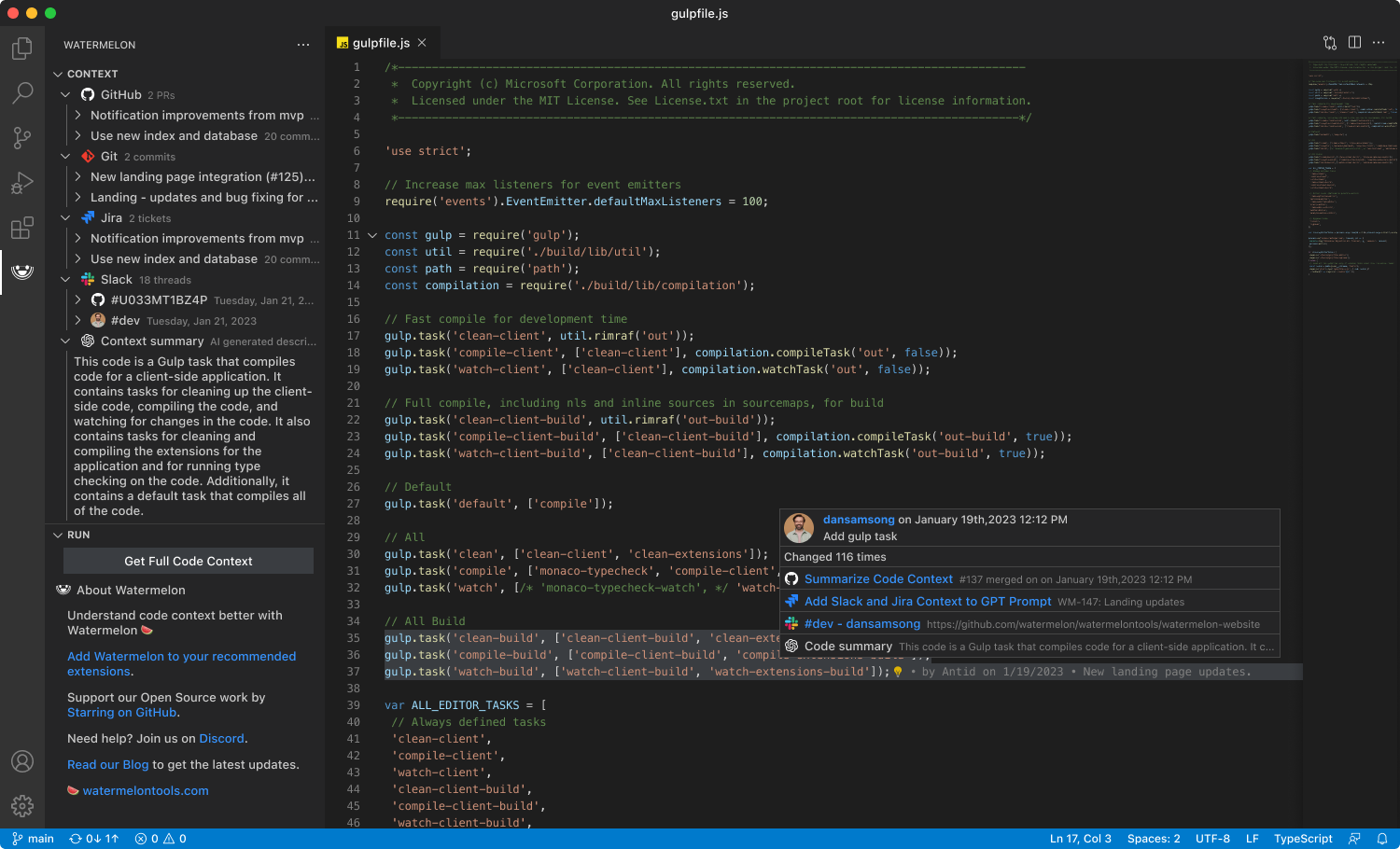Open Summarize Code Context PR in hover

click(878, 579)
